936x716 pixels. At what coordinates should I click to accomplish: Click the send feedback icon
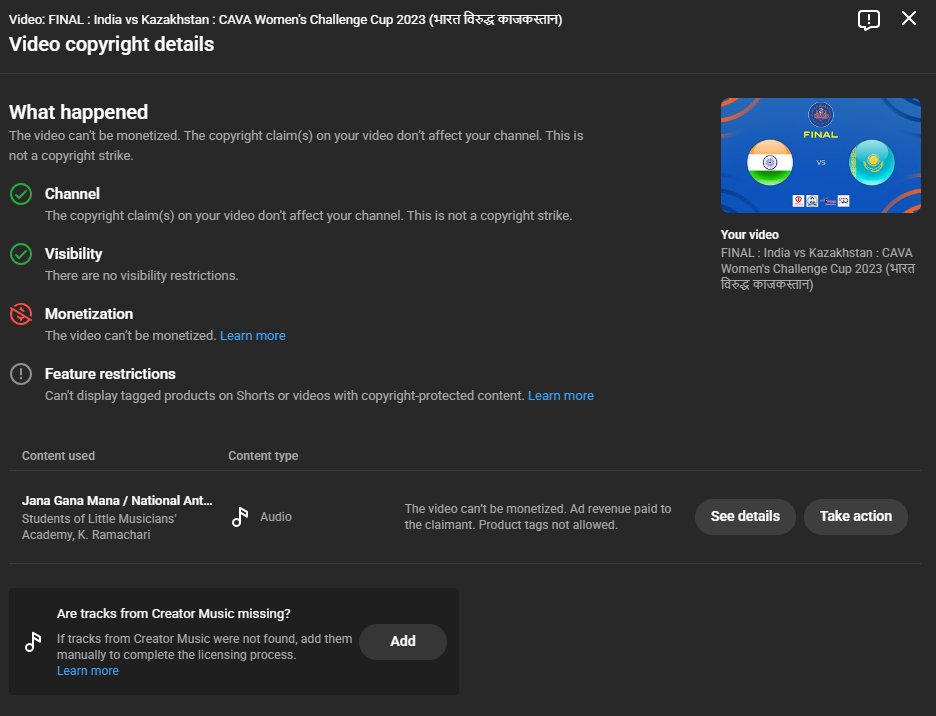tap(869, 20)
